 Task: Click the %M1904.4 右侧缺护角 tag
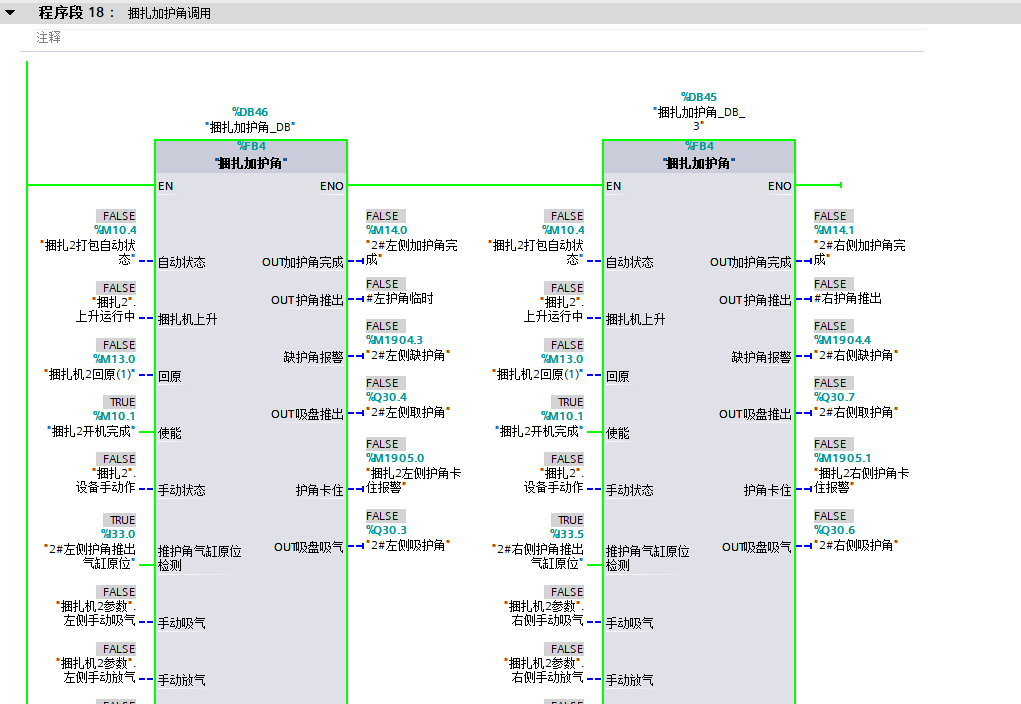(x=842, y=340)
